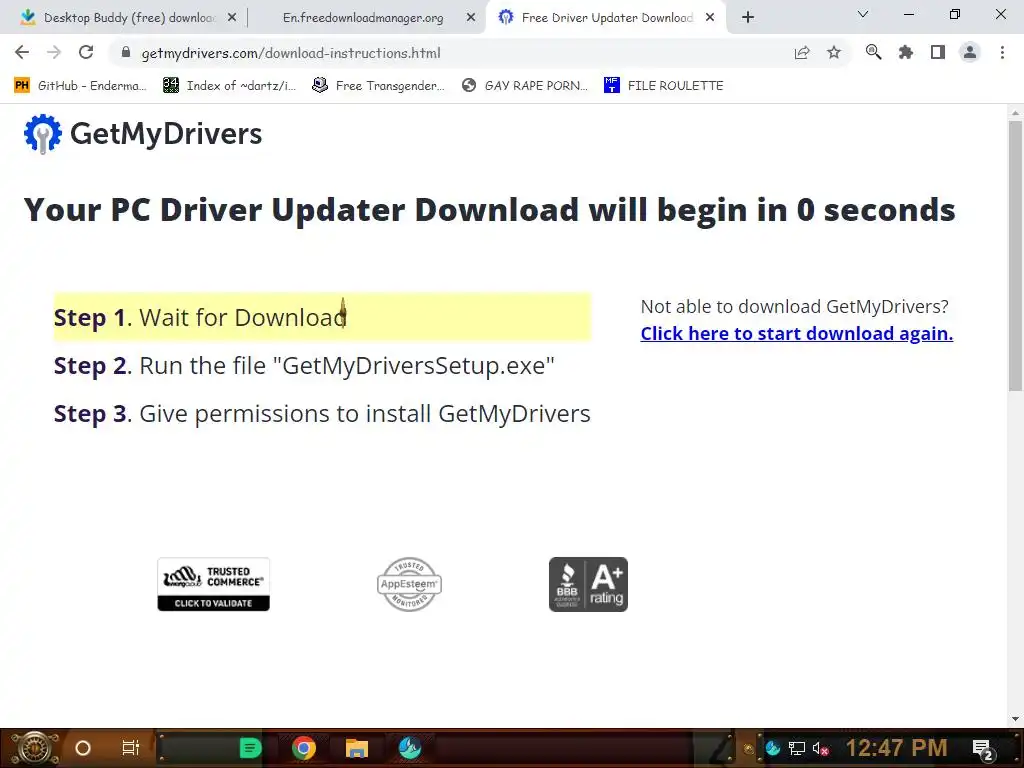Screen dimensions: 1024x768
Task: Open the green notes app on taskbar
Action: coord(249,748)
